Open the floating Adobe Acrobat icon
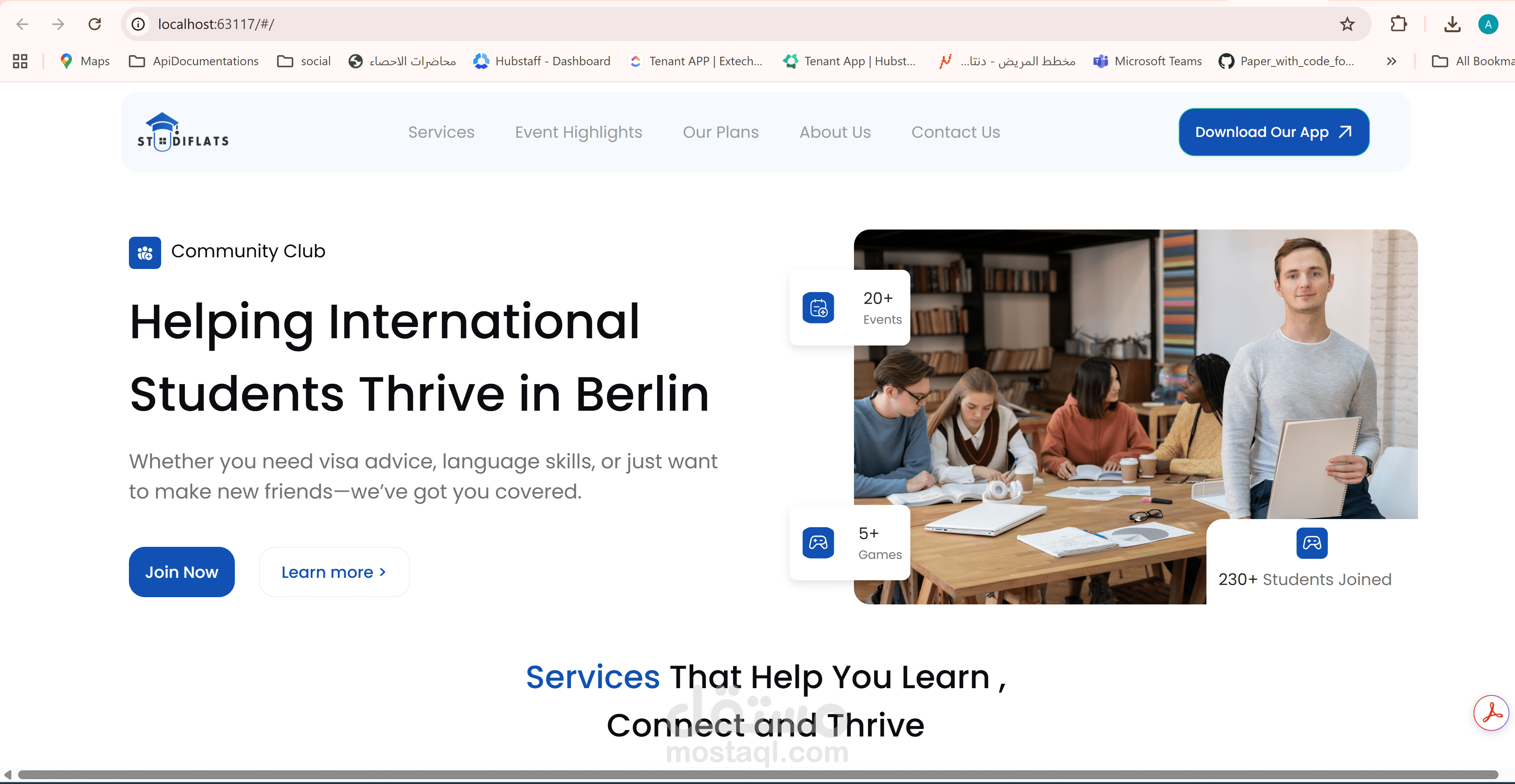 pos(1492,712)
